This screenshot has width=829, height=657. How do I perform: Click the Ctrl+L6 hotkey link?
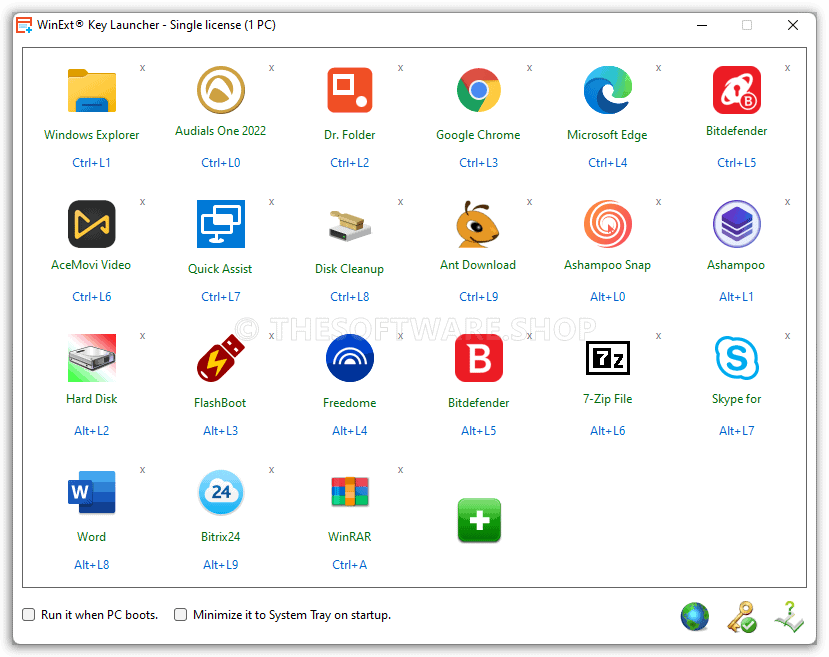click(91, 297)
